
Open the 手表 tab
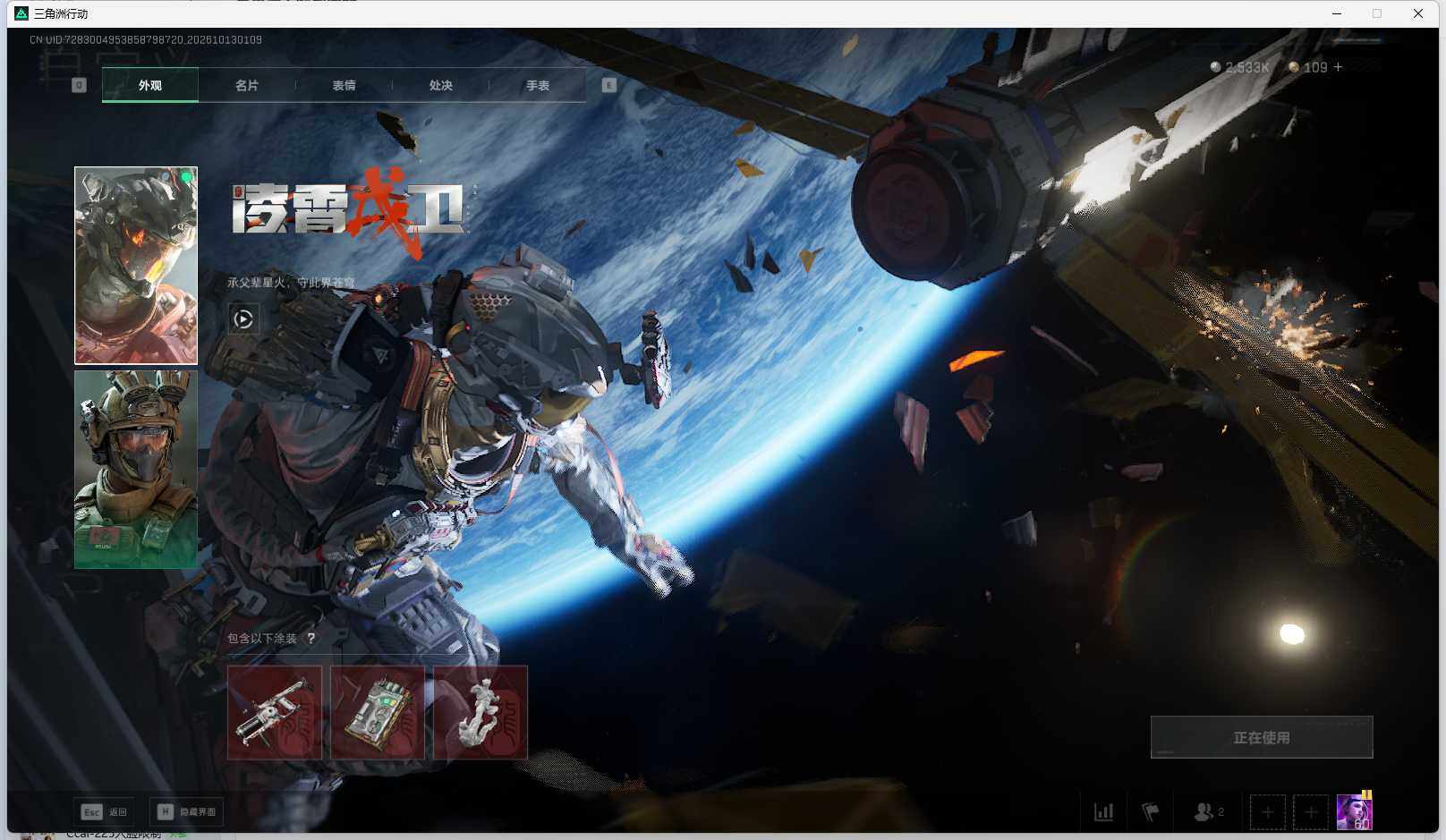pos(538,85)
